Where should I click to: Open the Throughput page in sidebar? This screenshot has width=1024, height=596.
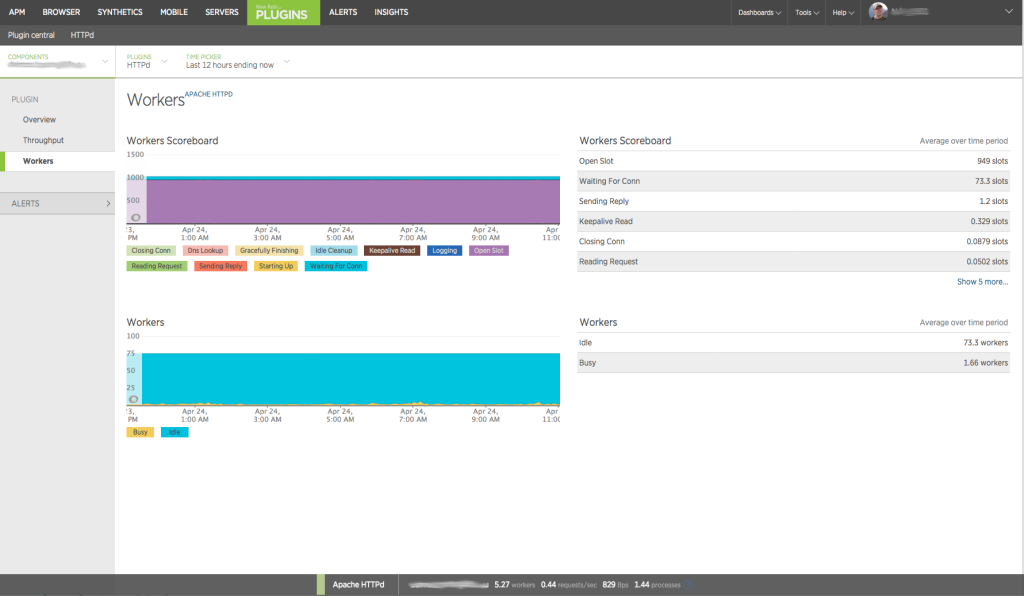coord(43,140)
